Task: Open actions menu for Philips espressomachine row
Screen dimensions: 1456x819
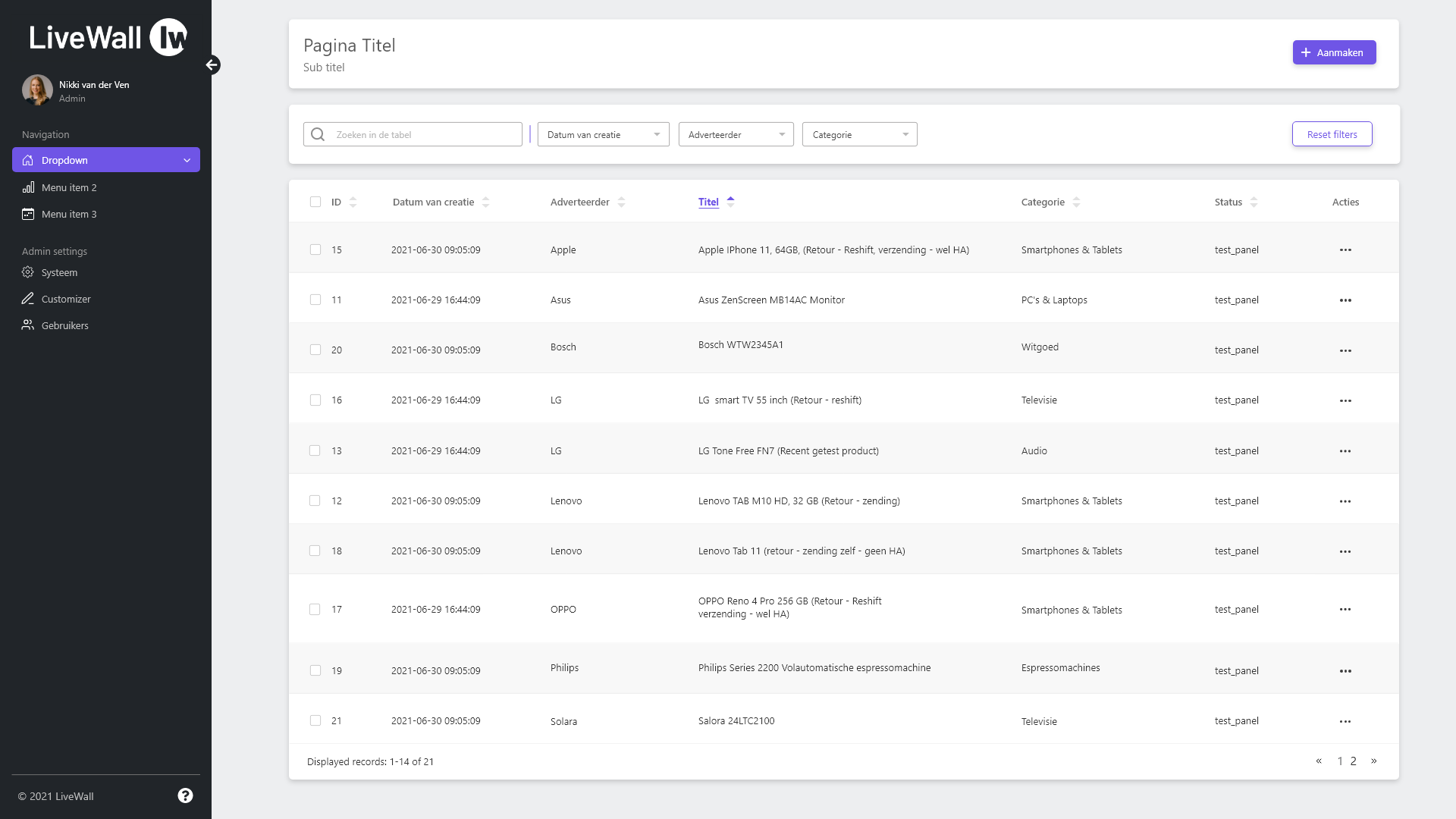Action: (x=1345, y=671)
